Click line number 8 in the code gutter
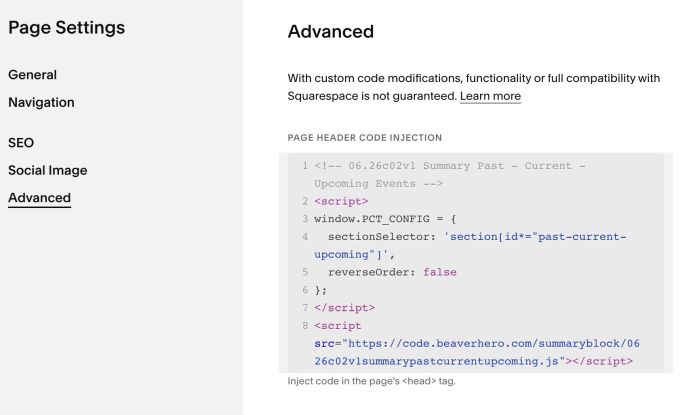 tap(305, 326)
